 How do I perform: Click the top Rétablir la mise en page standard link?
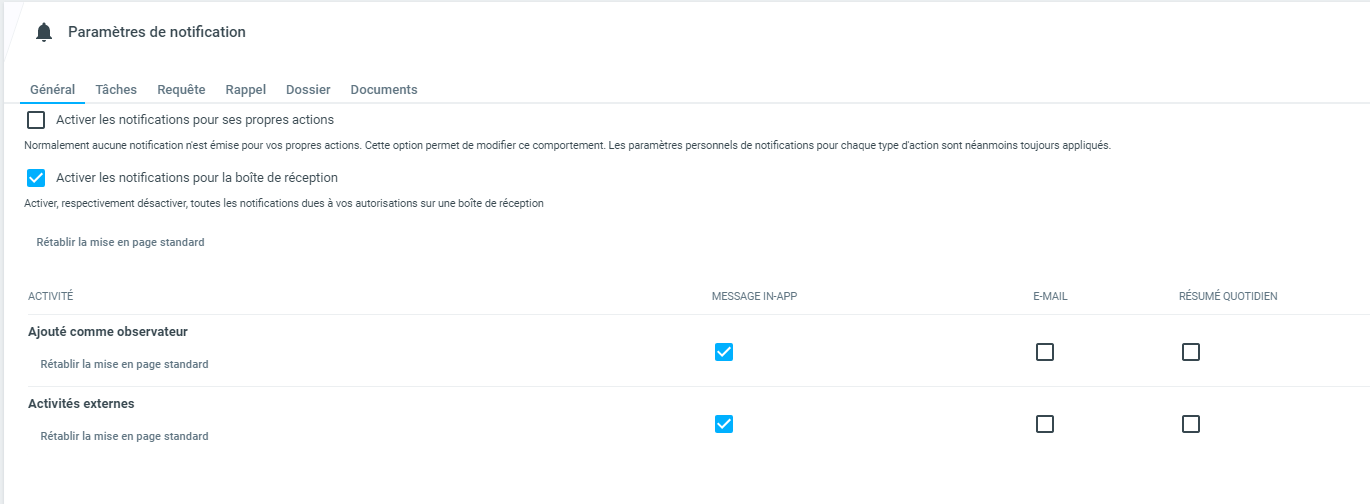[120, 243]
